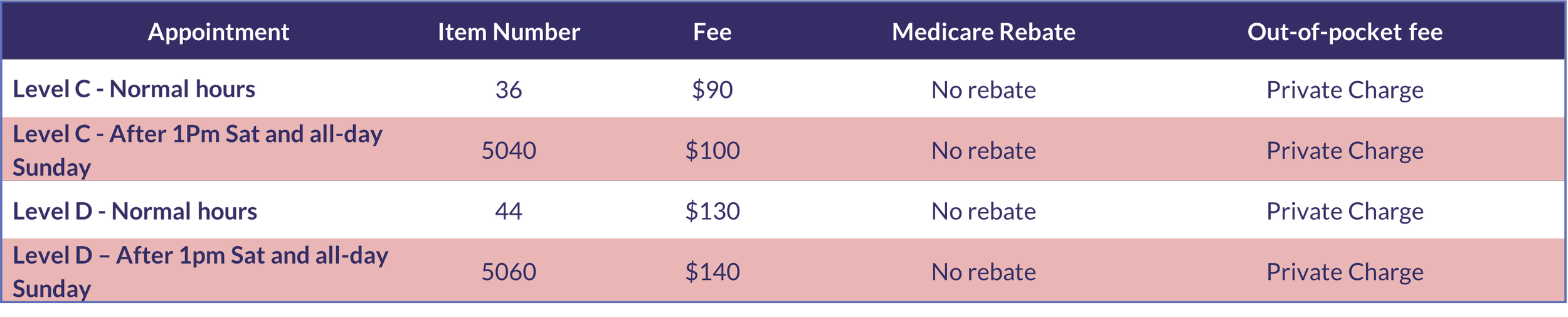Click the Fee column header

(712, 32)
